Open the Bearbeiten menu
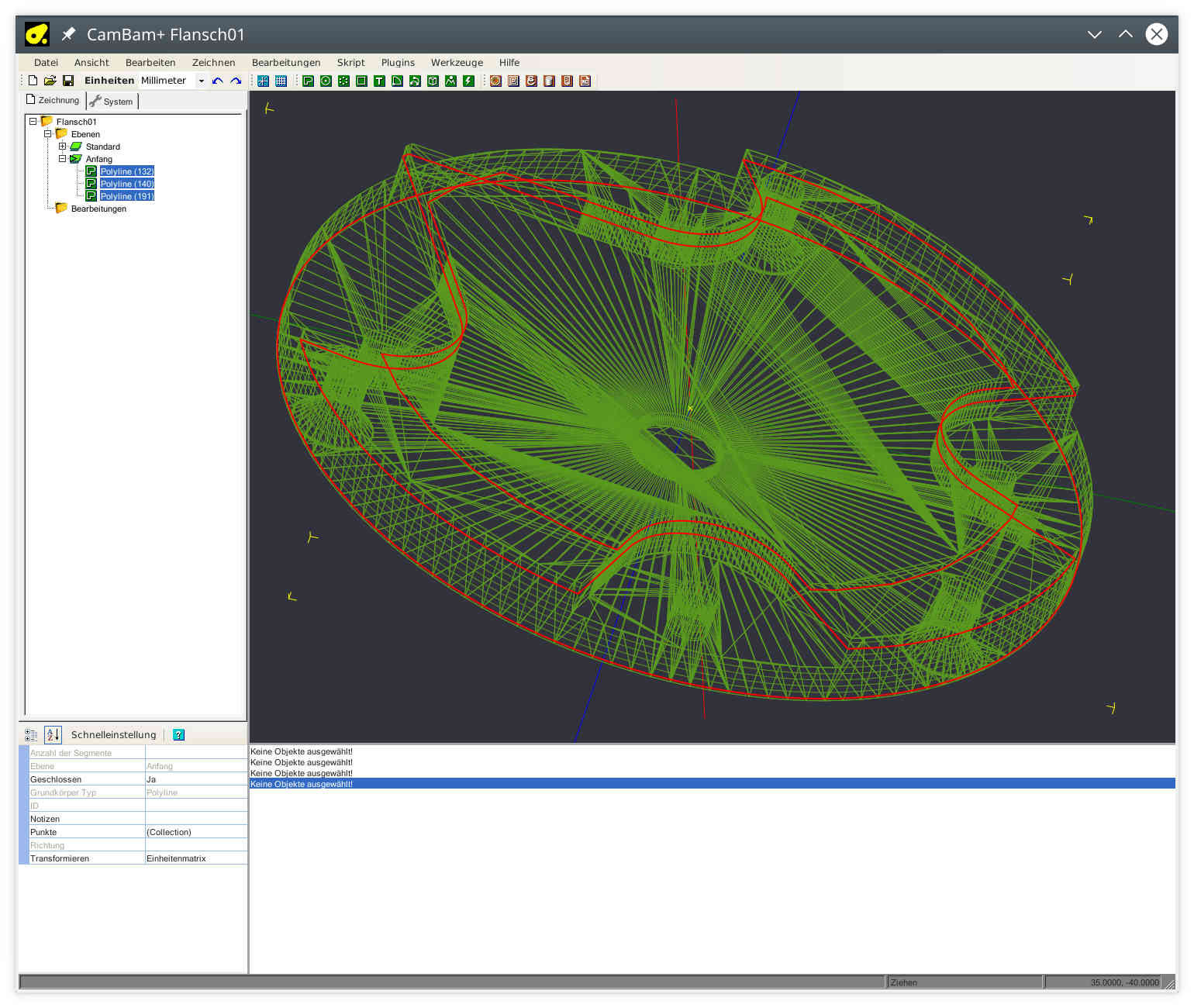Image resolution: width=1194 pixels, height=1008 pixels. click(150, 63)
